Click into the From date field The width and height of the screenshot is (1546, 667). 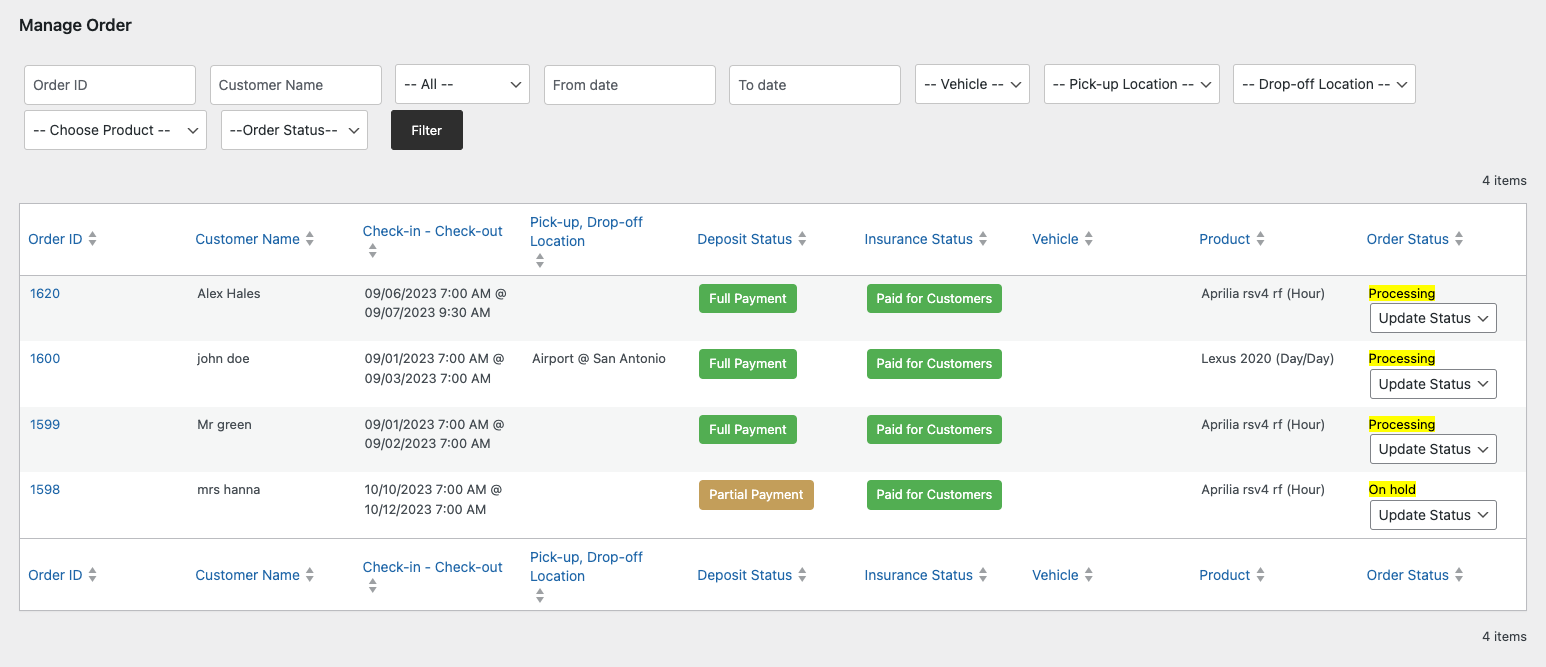click(629, 84)
